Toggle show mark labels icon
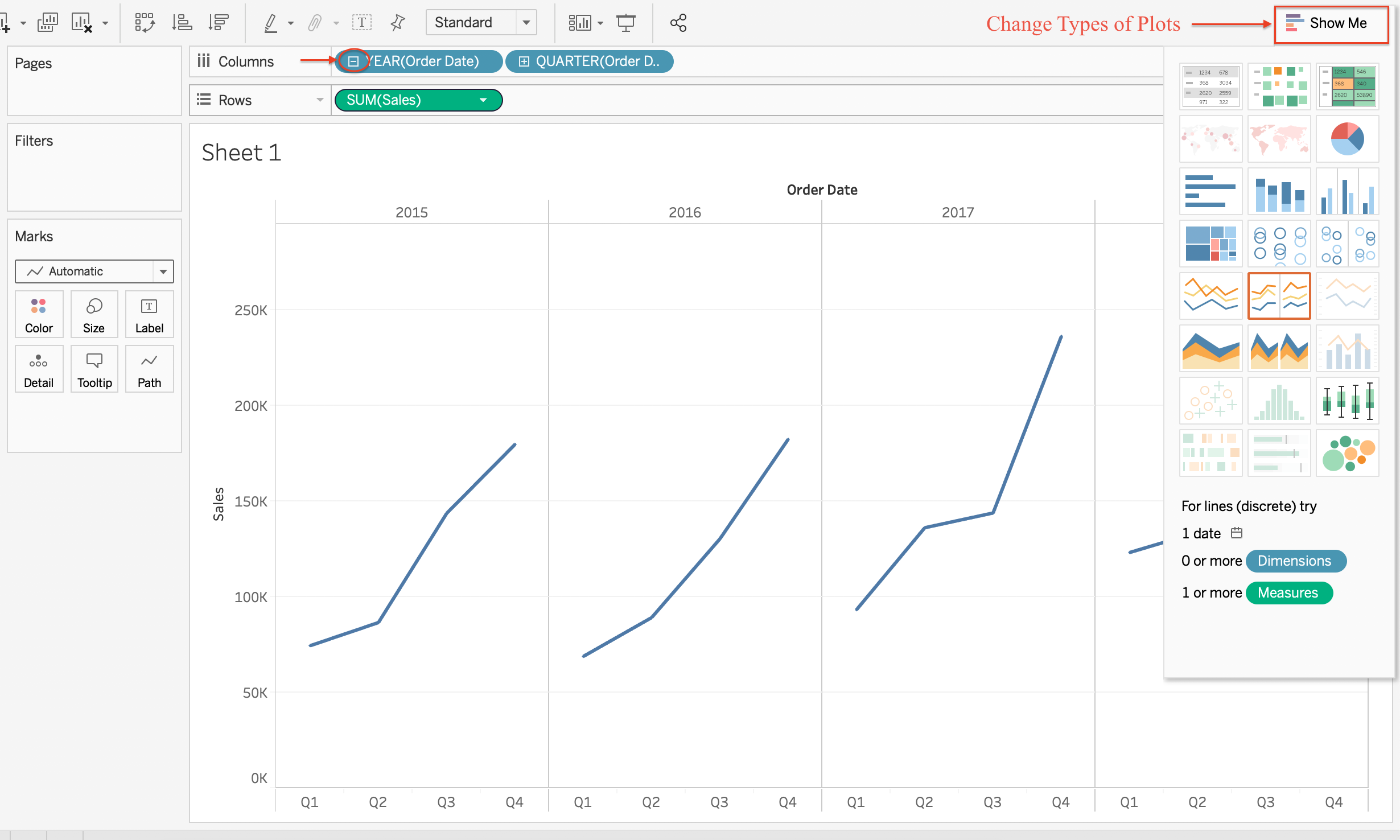1400x840 pixels. [361, 23]
